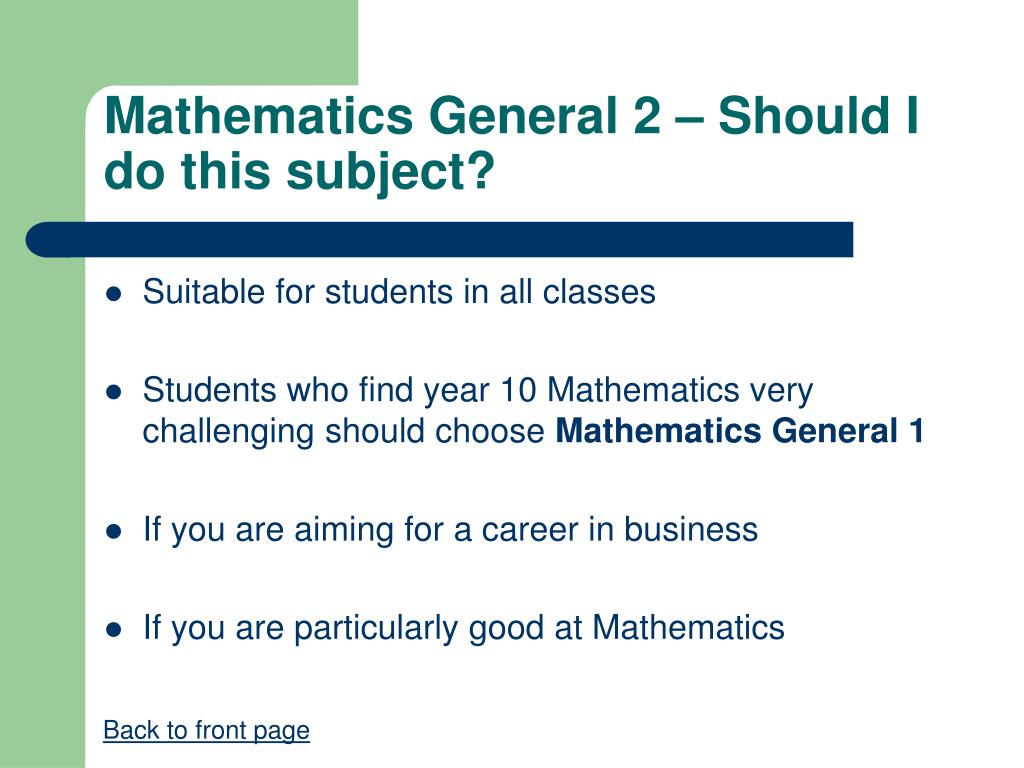Click the word 'Should I' in the title
This screenshot has width=1024, height=768.
[x=818, y=116]
